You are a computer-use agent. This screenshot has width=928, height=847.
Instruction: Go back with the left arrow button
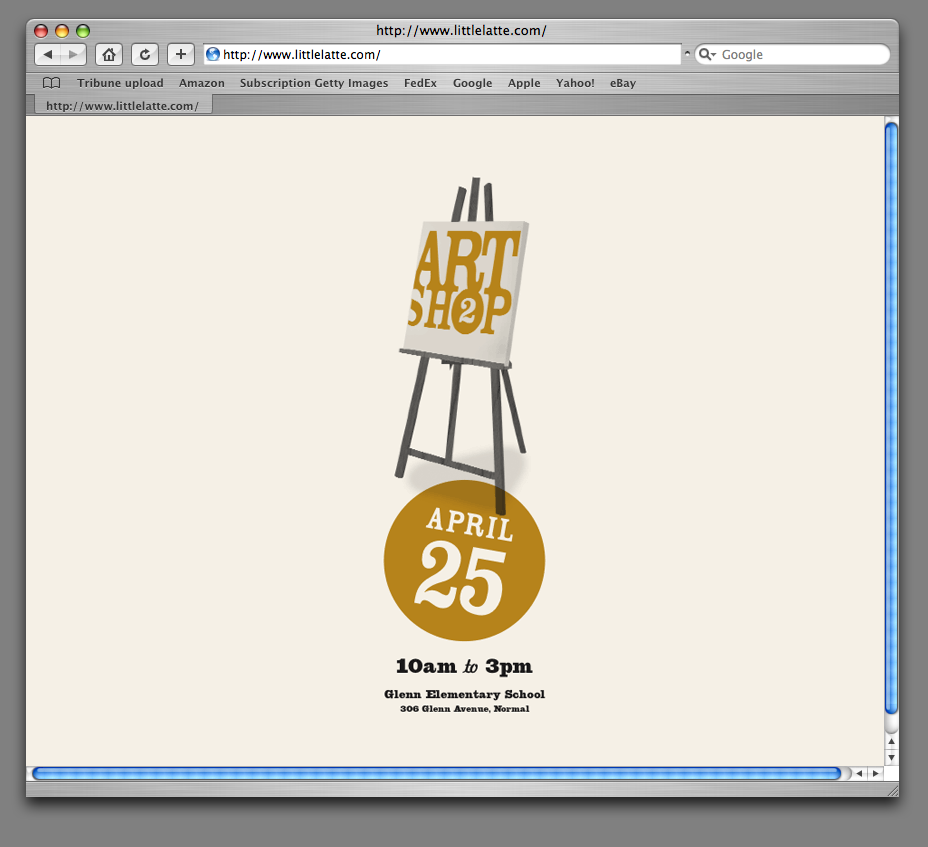pos(48,54)
